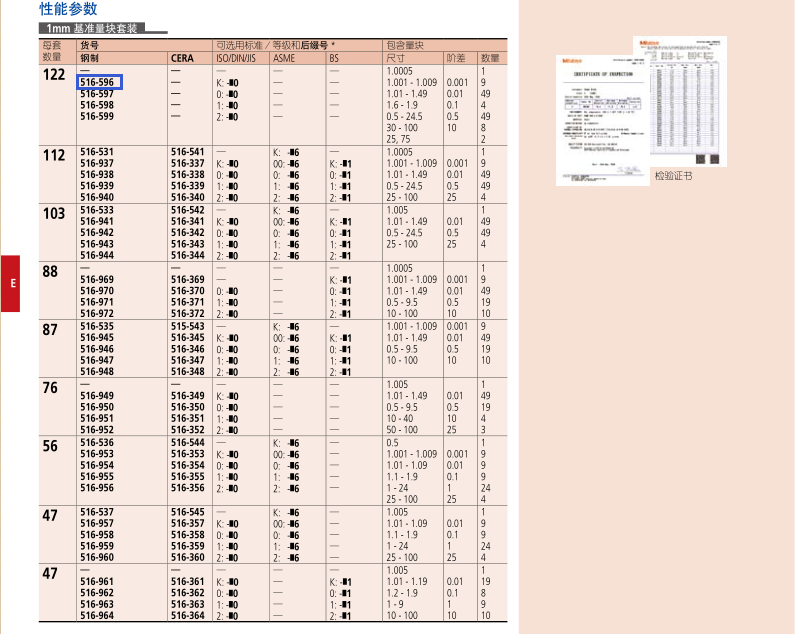Select CERA part number 516-364
795x634 pixels.
(x=188, y=615)
